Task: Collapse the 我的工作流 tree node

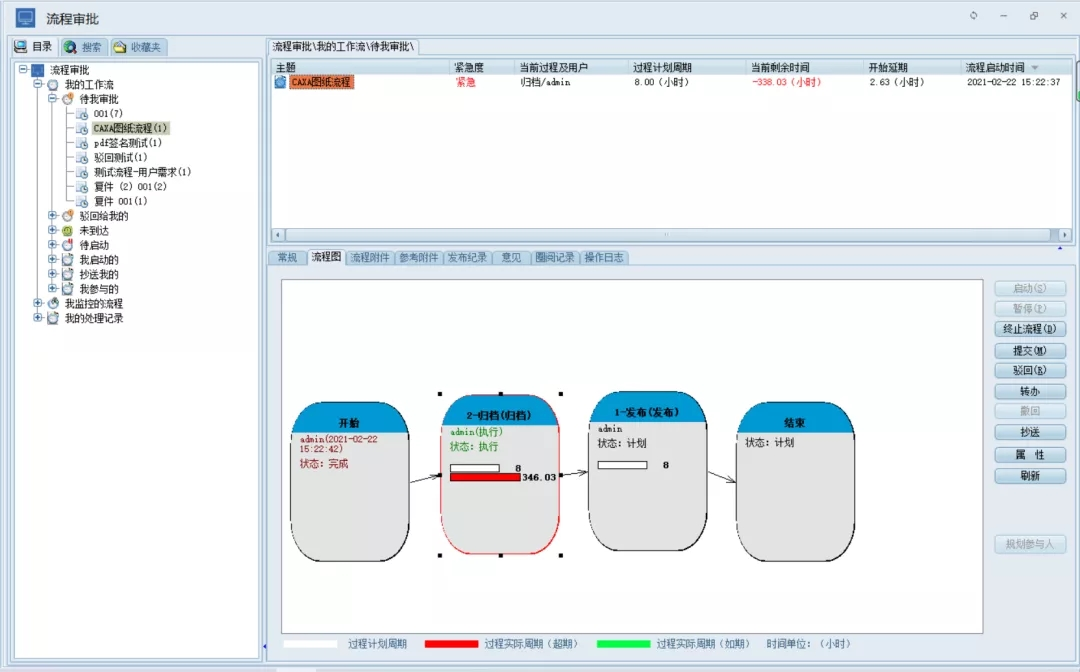Action: [x=38, y=85]
